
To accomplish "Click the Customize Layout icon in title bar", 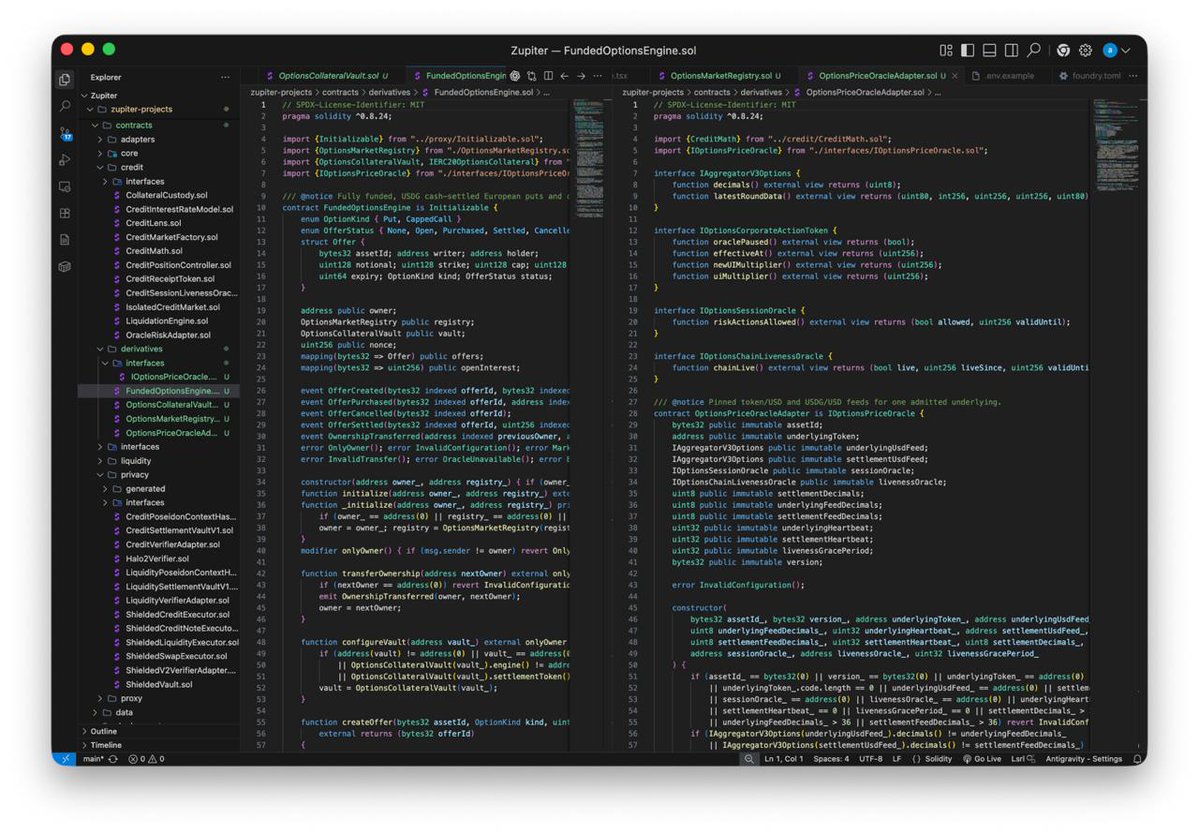I will tap(946, 50).
